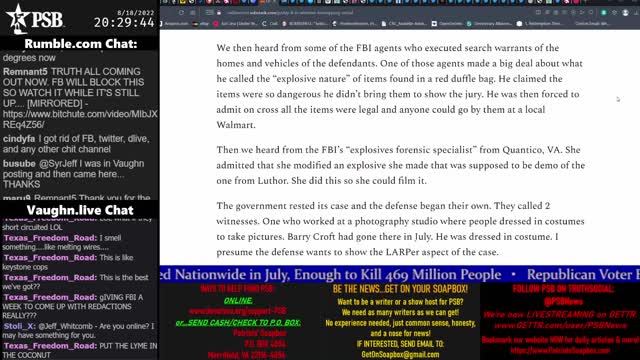Click the green extension icon in toolbar
640x360 pixels.
604,13
